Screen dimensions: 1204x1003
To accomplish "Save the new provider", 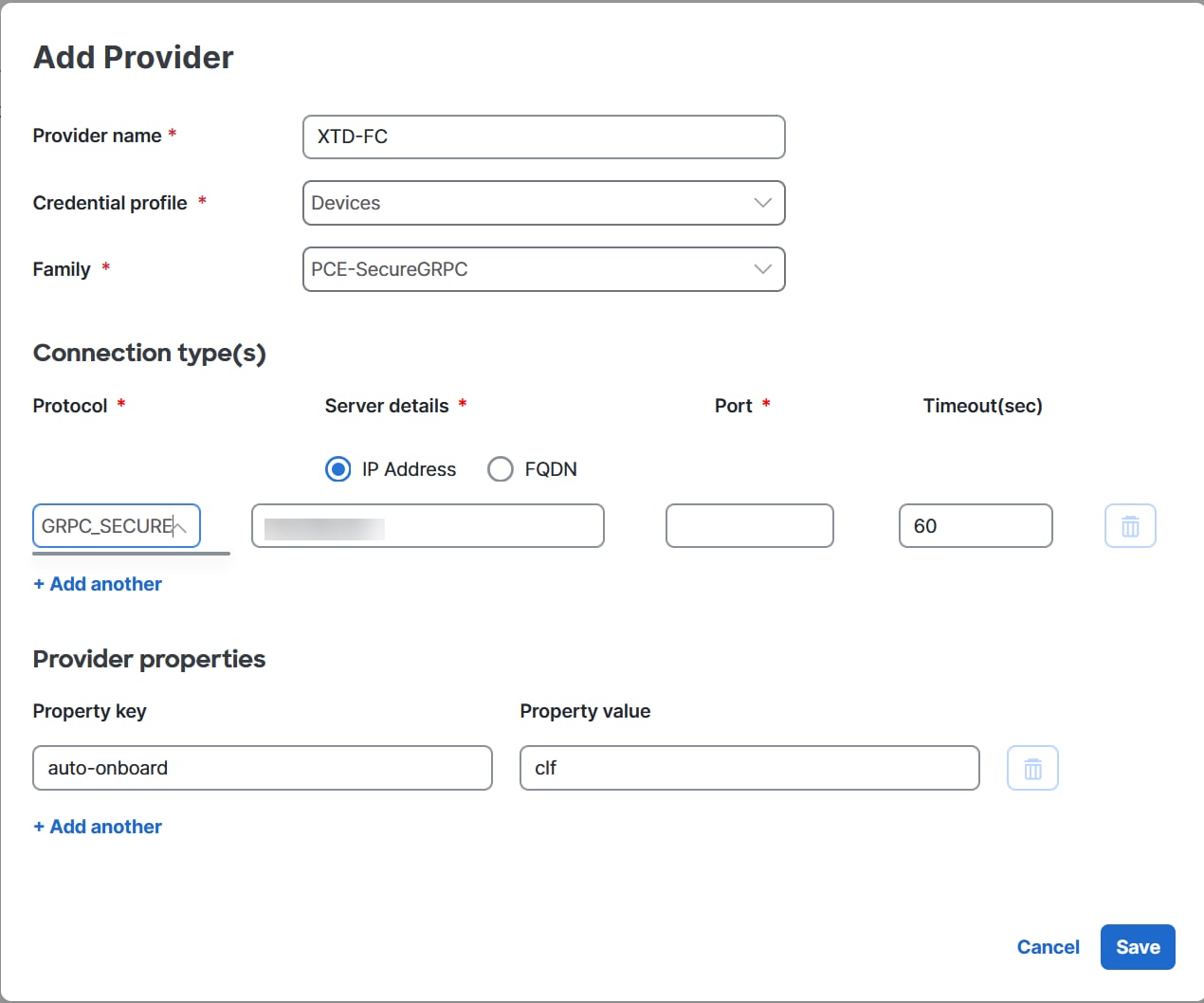I will pyautogui.click(x=1137, y=946).
